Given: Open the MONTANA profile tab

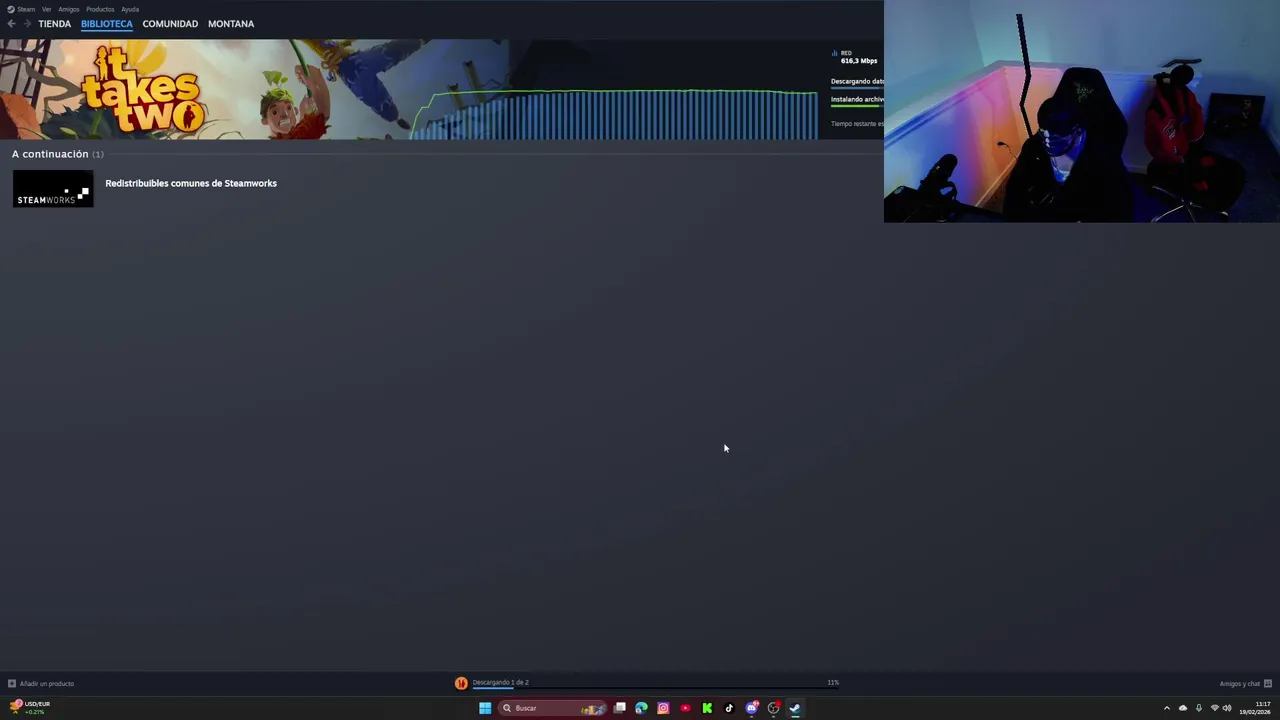Looking at the screenshot, I should click(231, 23).
